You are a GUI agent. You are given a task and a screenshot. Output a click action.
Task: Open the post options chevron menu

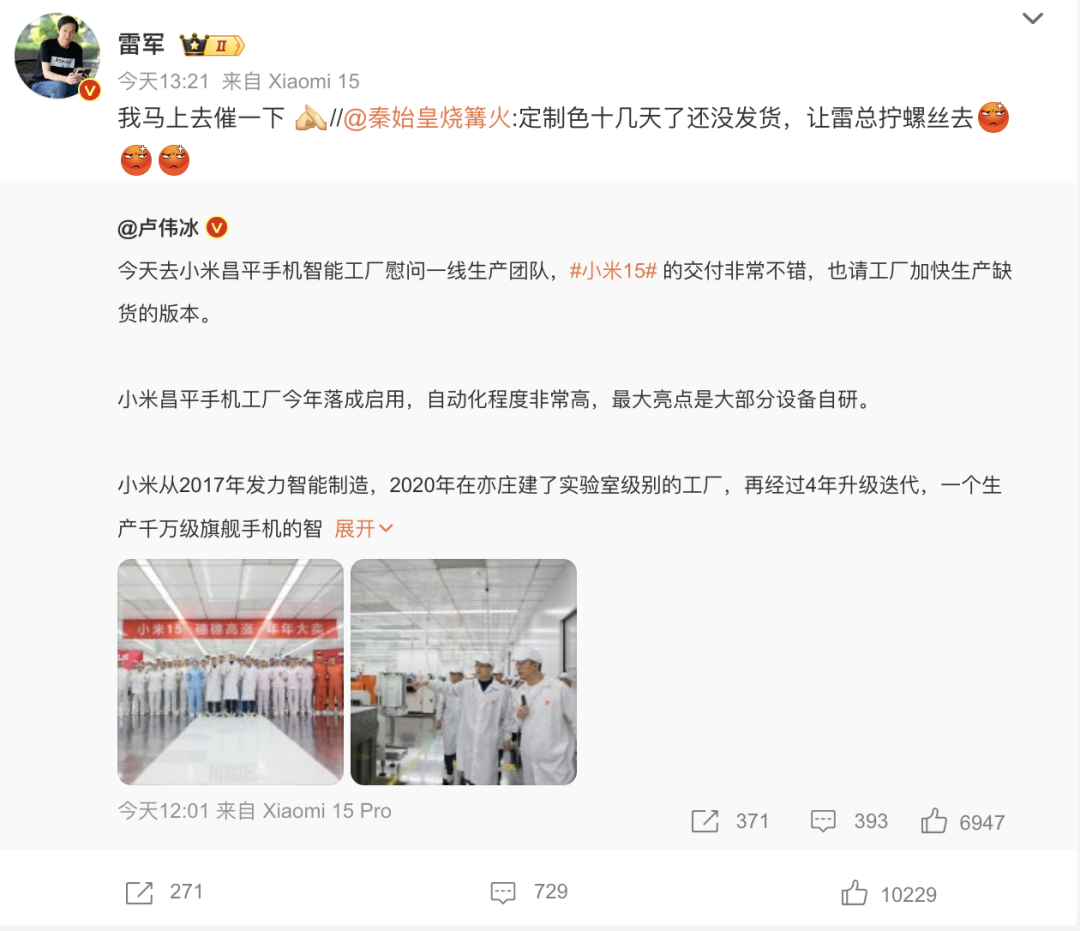[x=1032, y=19]
